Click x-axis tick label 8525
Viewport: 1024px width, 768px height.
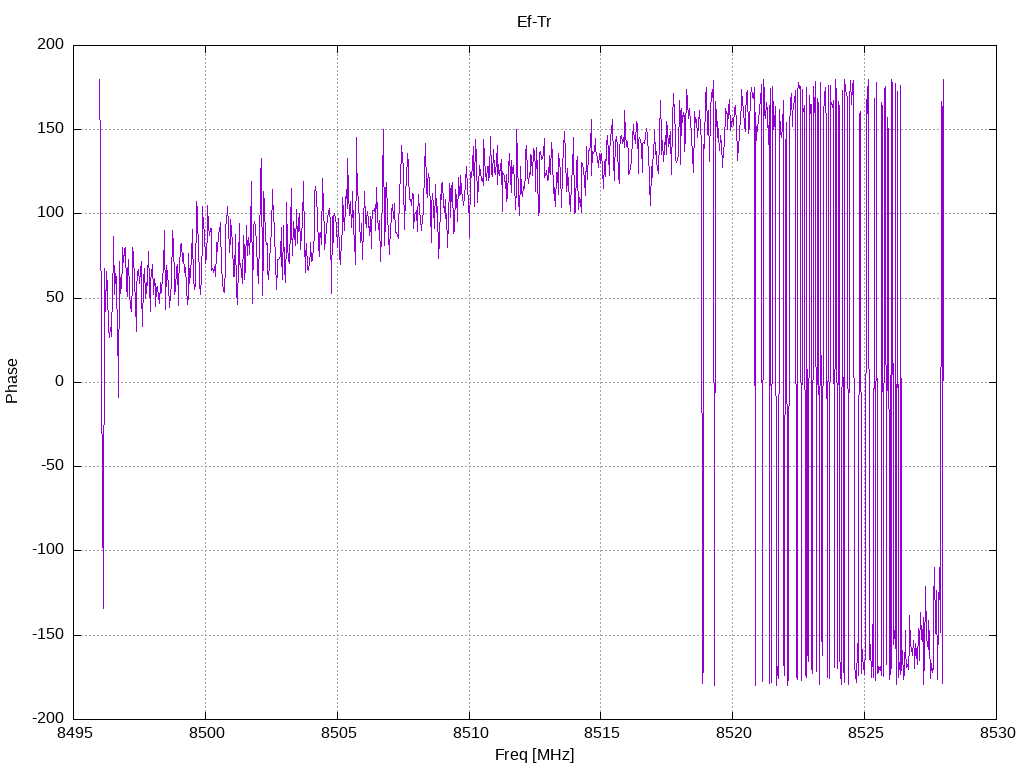(x=865, y=733)
